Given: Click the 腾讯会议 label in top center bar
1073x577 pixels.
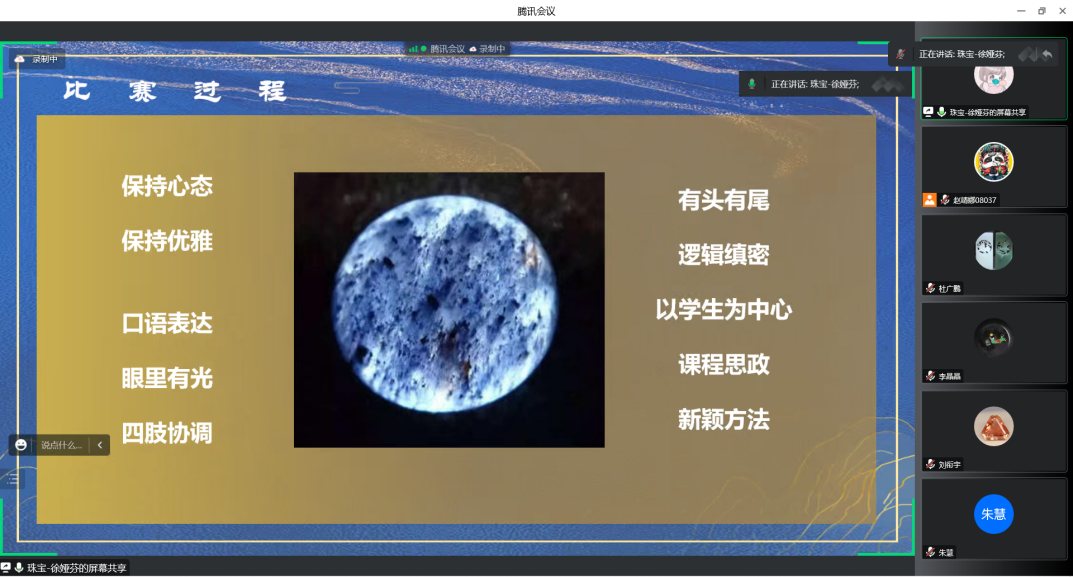Looking at the screenshot, I should click(x=447, y=48).
